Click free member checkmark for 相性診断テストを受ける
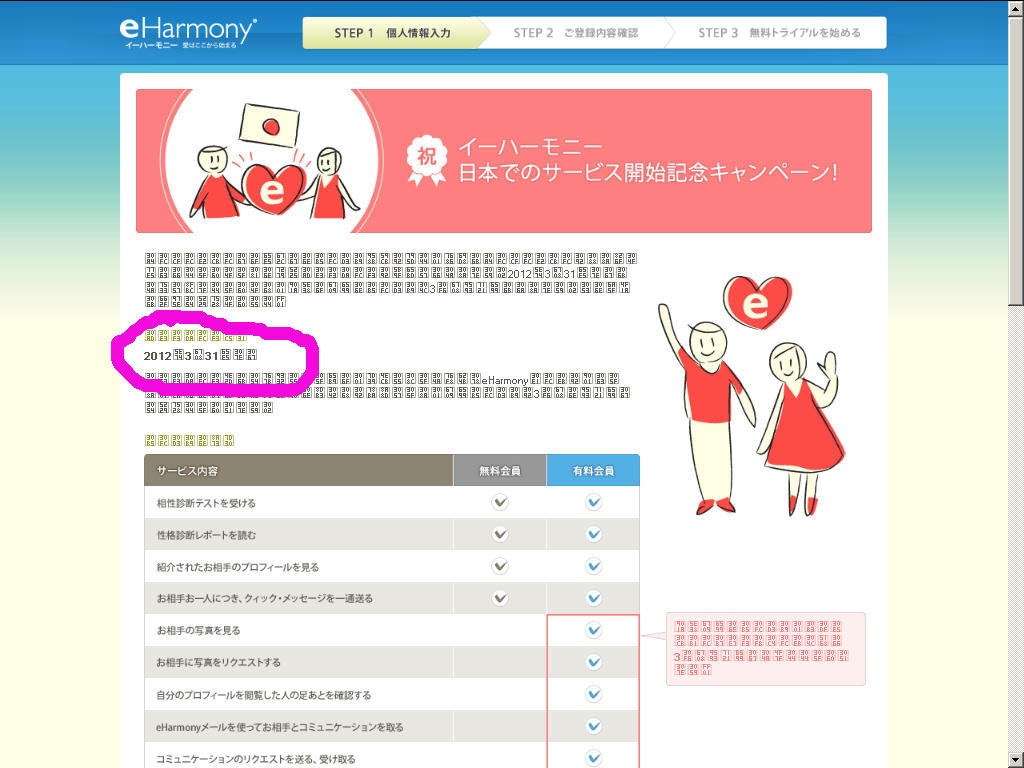The height and width of the screenshot is (768, 1024). [x=500, y=502]
